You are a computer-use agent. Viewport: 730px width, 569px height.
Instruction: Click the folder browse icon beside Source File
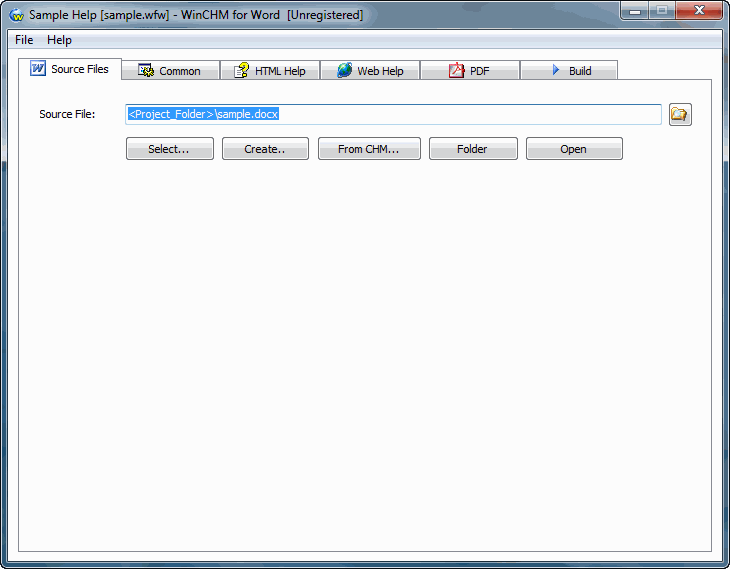coord(680,115)
